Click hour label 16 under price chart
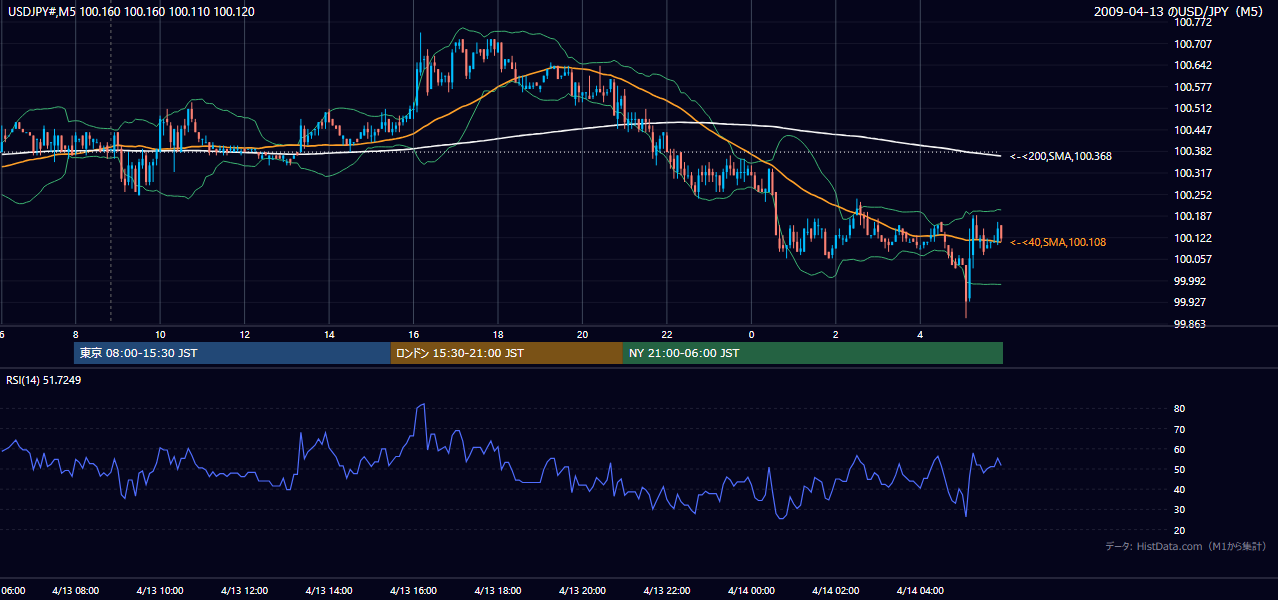The width and height of the screenshot is (1278, 600). [414, 334]
